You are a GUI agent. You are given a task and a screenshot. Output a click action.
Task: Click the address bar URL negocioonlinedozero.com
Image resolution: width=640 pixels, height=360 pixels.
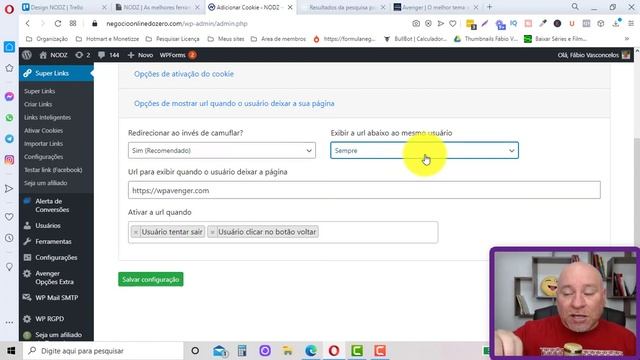point(177,24)
